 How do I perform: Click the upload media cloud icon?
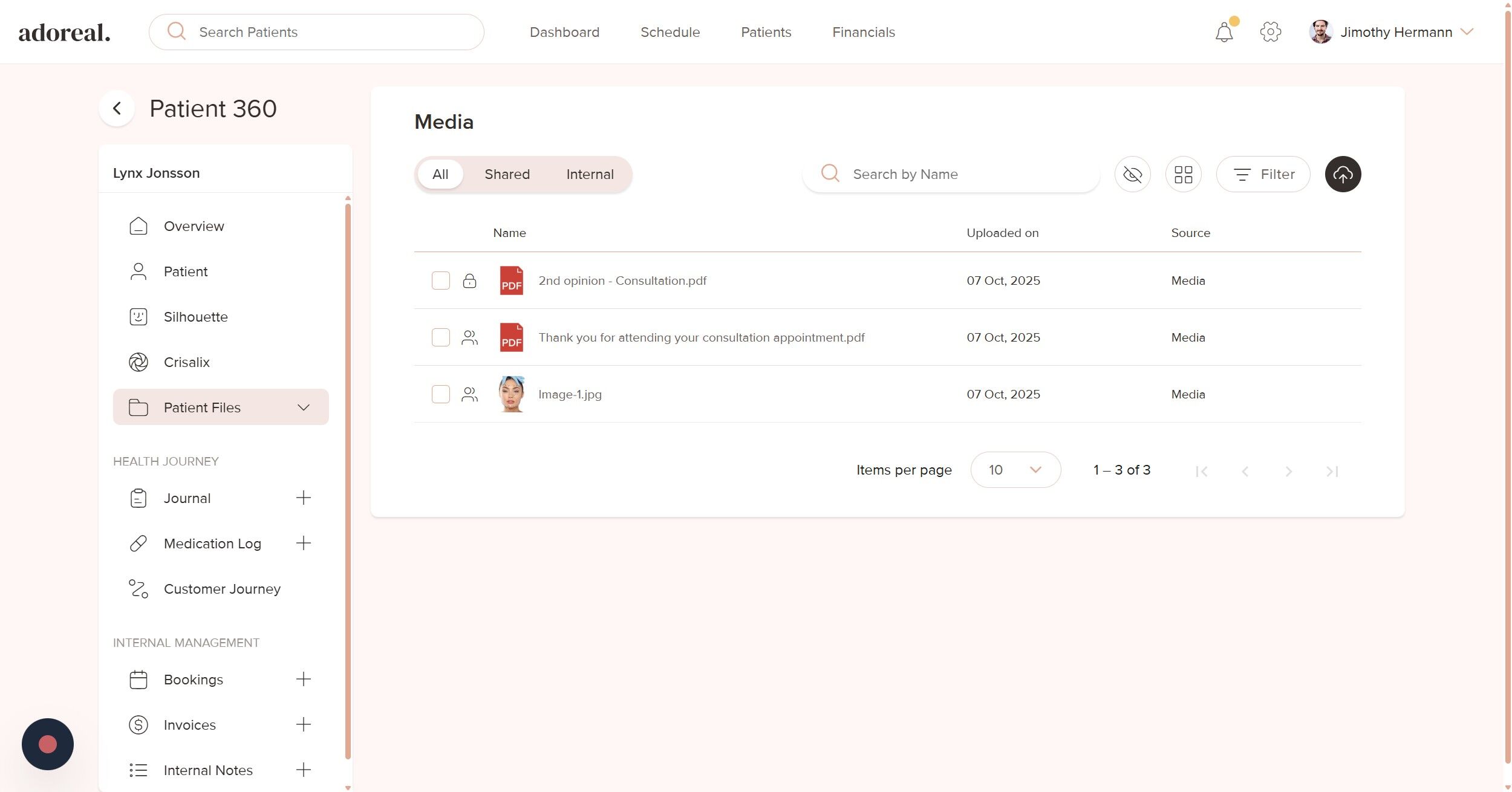point(1342,174)
